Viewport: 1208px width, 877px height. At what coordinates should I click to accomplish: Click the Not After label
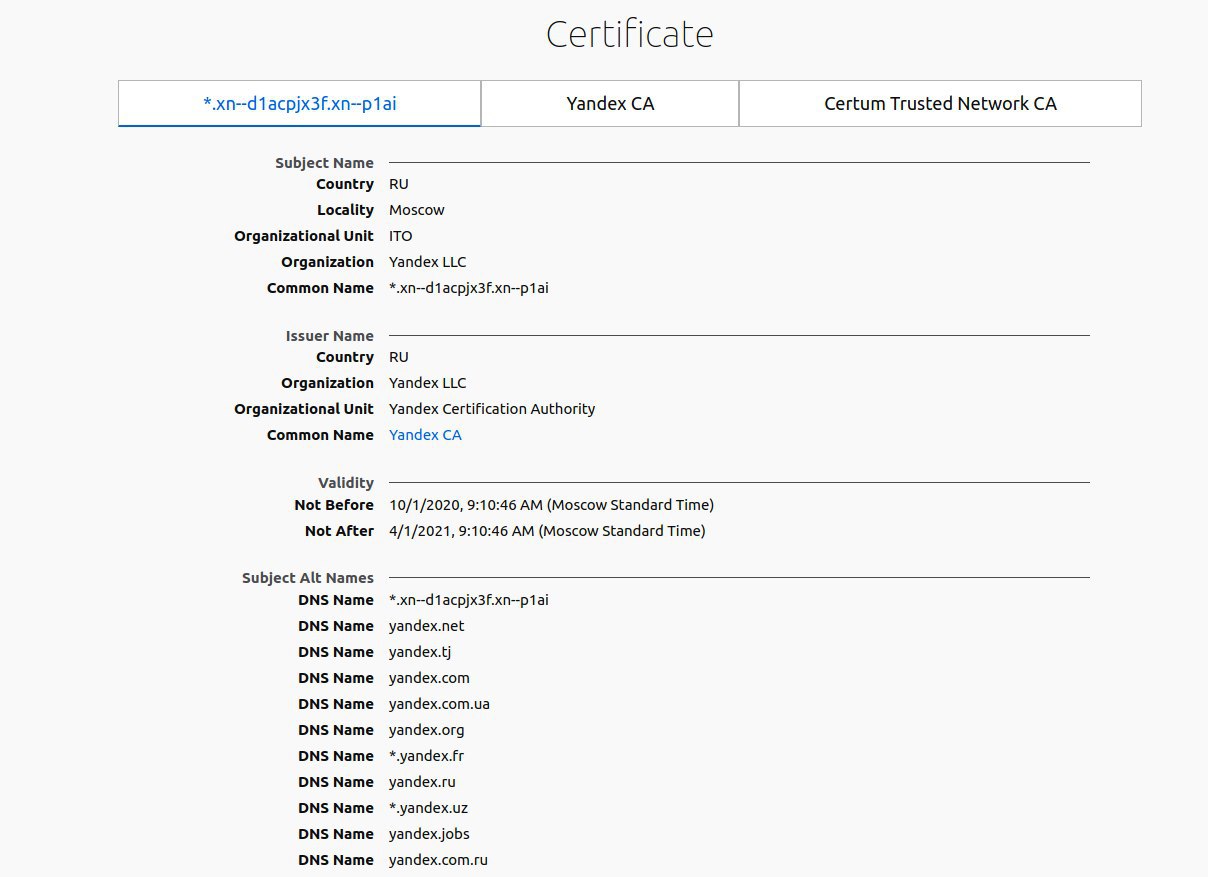(x=339, y=531)
